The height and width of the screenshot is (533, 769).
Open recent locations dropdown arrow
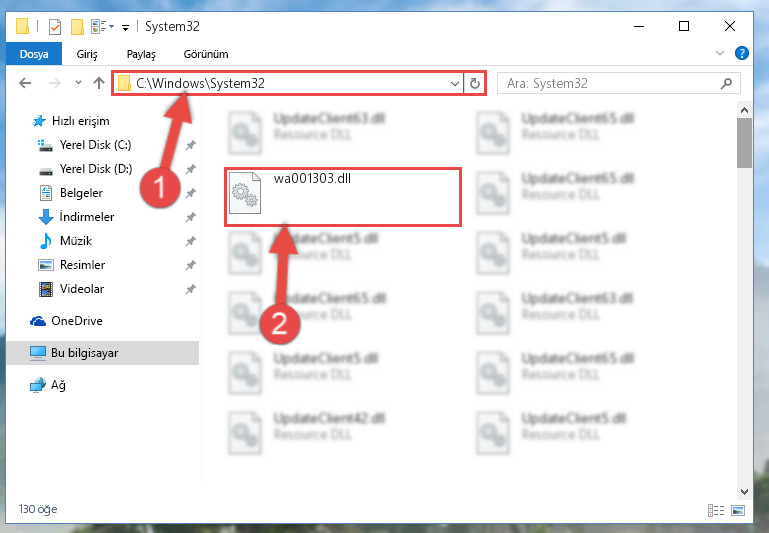(78, 83)
